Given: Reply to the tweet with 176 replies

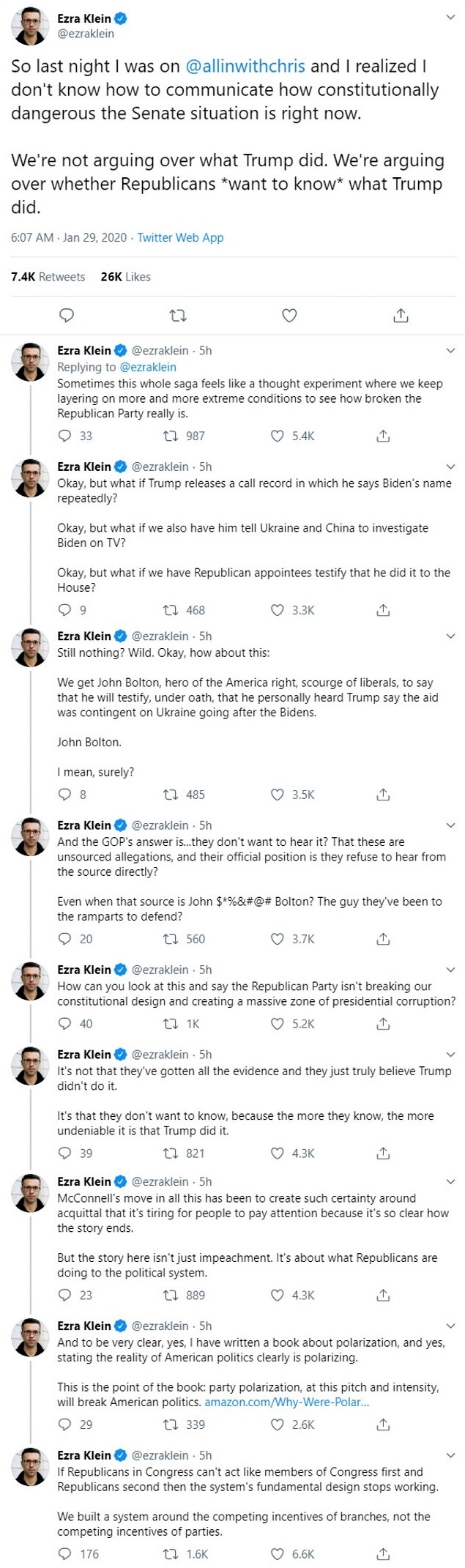Looking at the screenshot, I should click(65, 1554).
